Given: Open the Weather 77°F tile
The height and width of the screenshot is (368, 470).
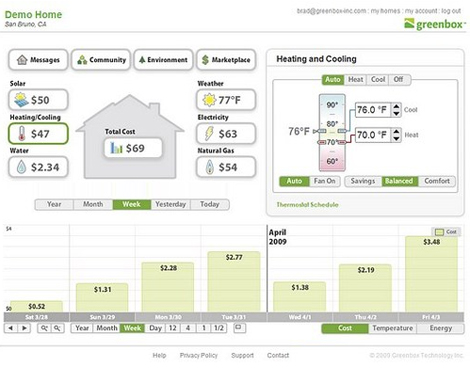Looking at the screenshot, I should pos(226,100).
